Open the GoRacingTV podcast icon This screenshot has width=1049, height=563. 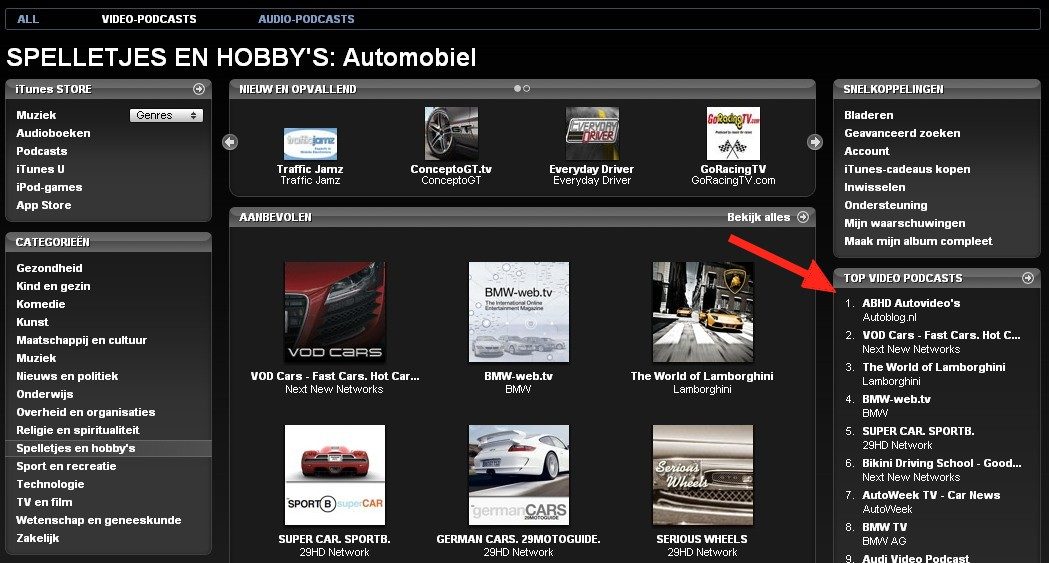[x=733, y=133]
